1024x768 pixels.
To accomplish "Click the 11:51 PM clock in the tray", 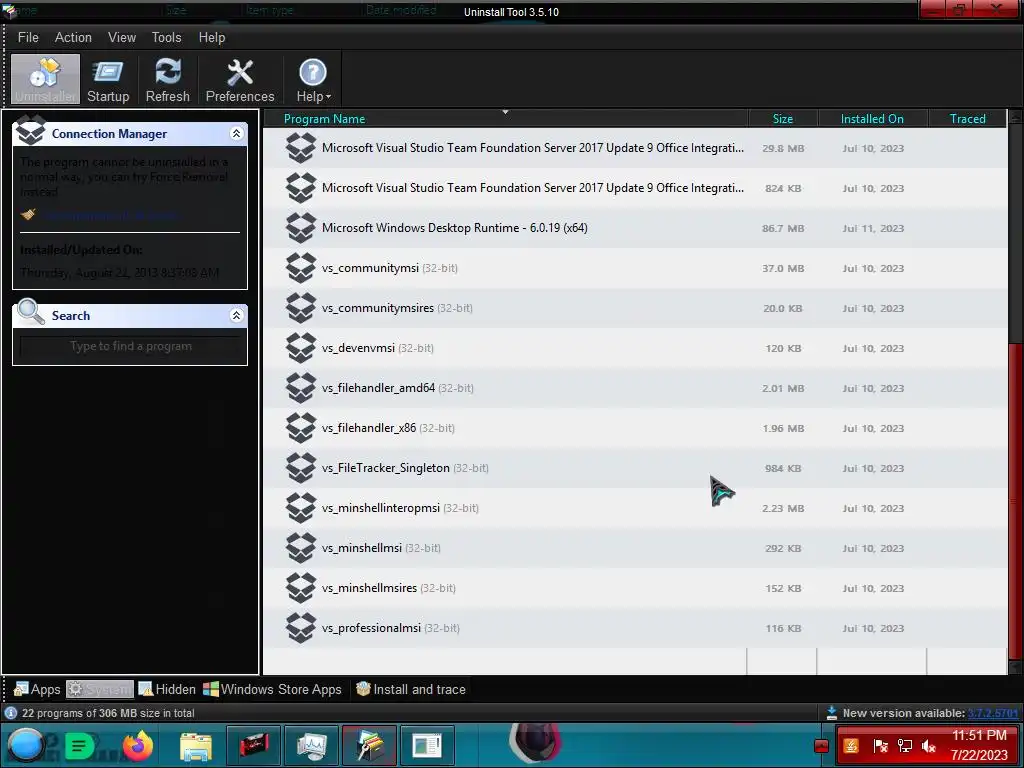I will click(x=979, y=735).
